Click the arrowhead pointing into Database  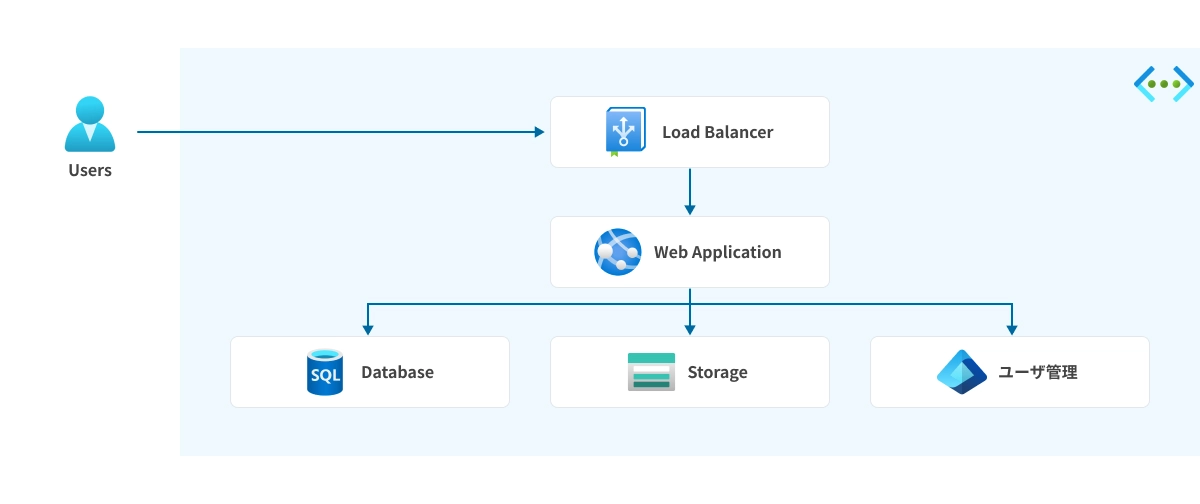tap(369, 328)
